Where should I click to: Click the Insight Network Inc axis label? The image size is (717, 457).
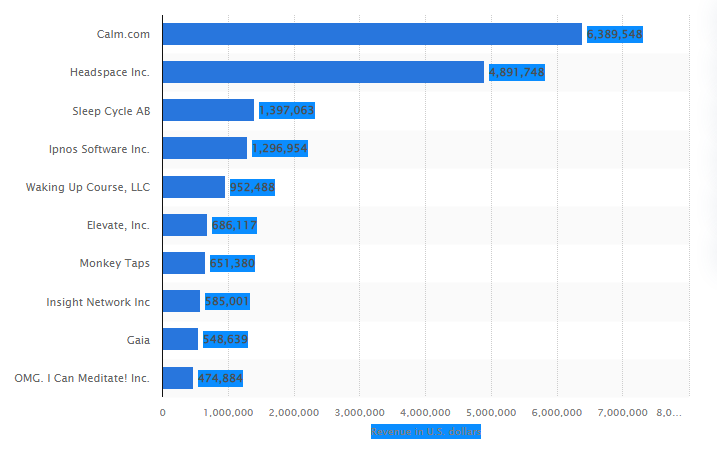(98, 302)
